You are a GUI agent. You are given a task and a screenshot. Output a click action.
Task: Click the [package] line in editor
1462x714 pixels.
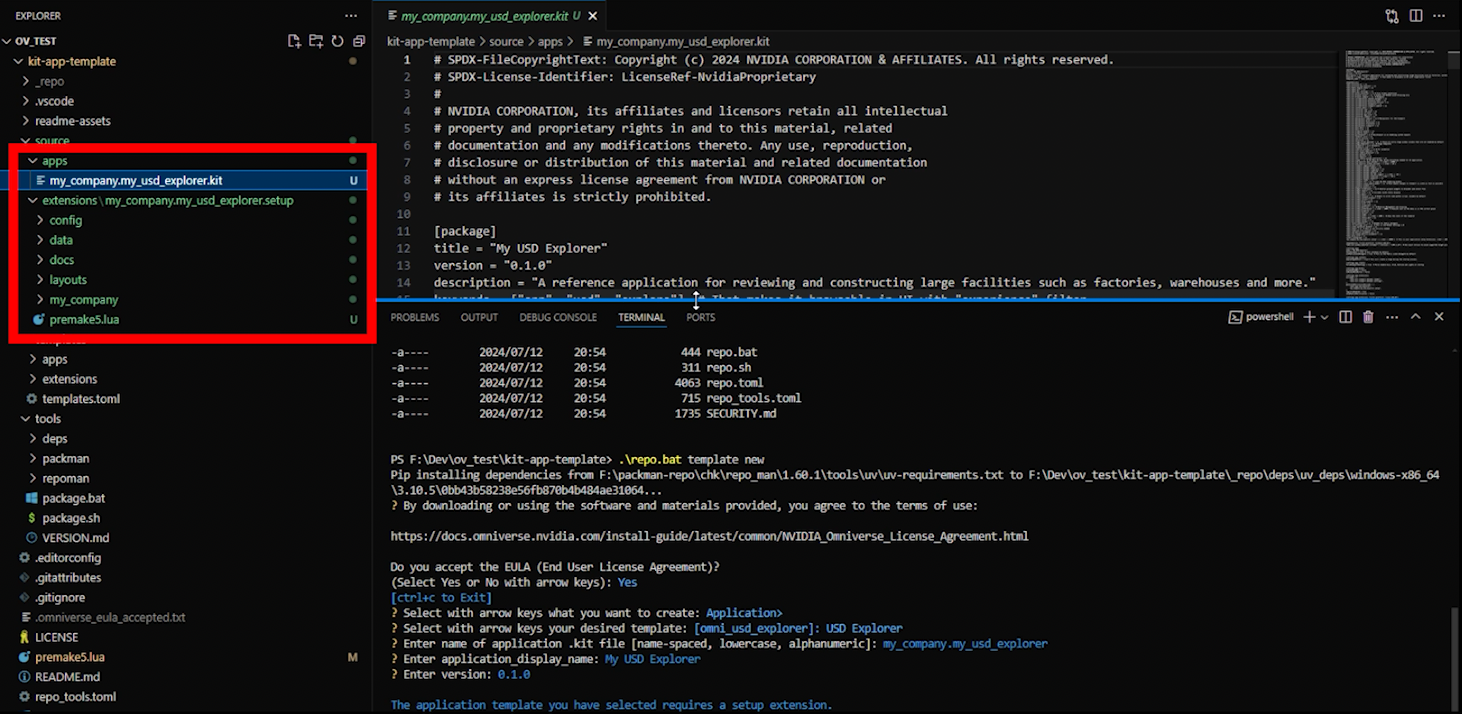(464, 231)
